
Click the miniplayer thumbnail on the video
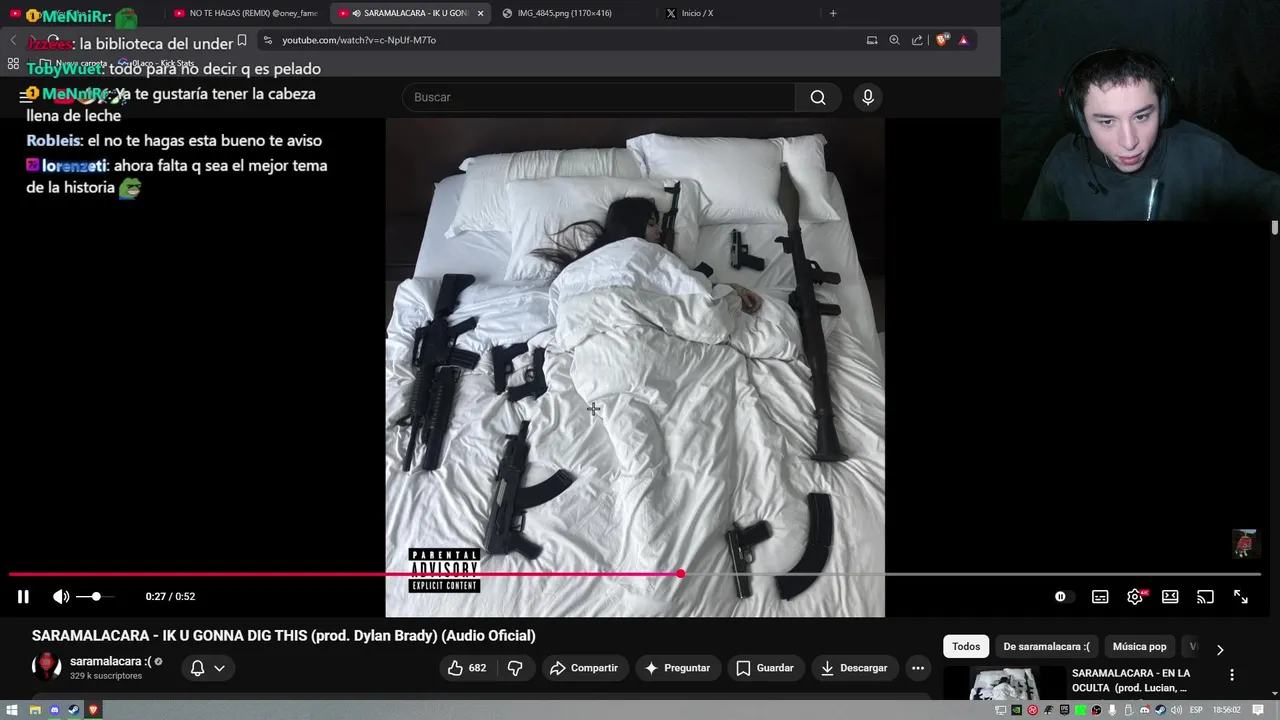pyautogui.click(x=1244, y=543)
